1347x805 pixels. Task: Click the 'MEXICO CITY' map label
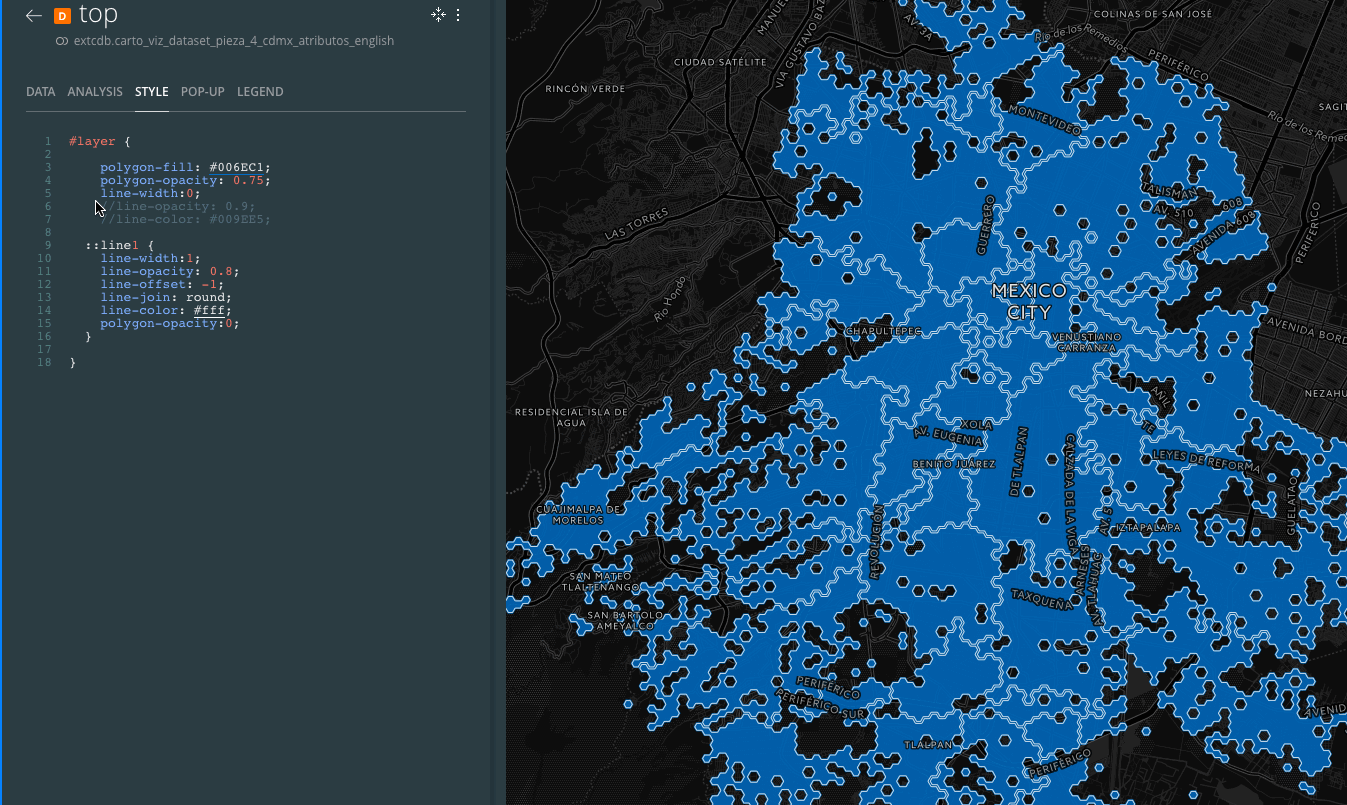click(1029, 301)
